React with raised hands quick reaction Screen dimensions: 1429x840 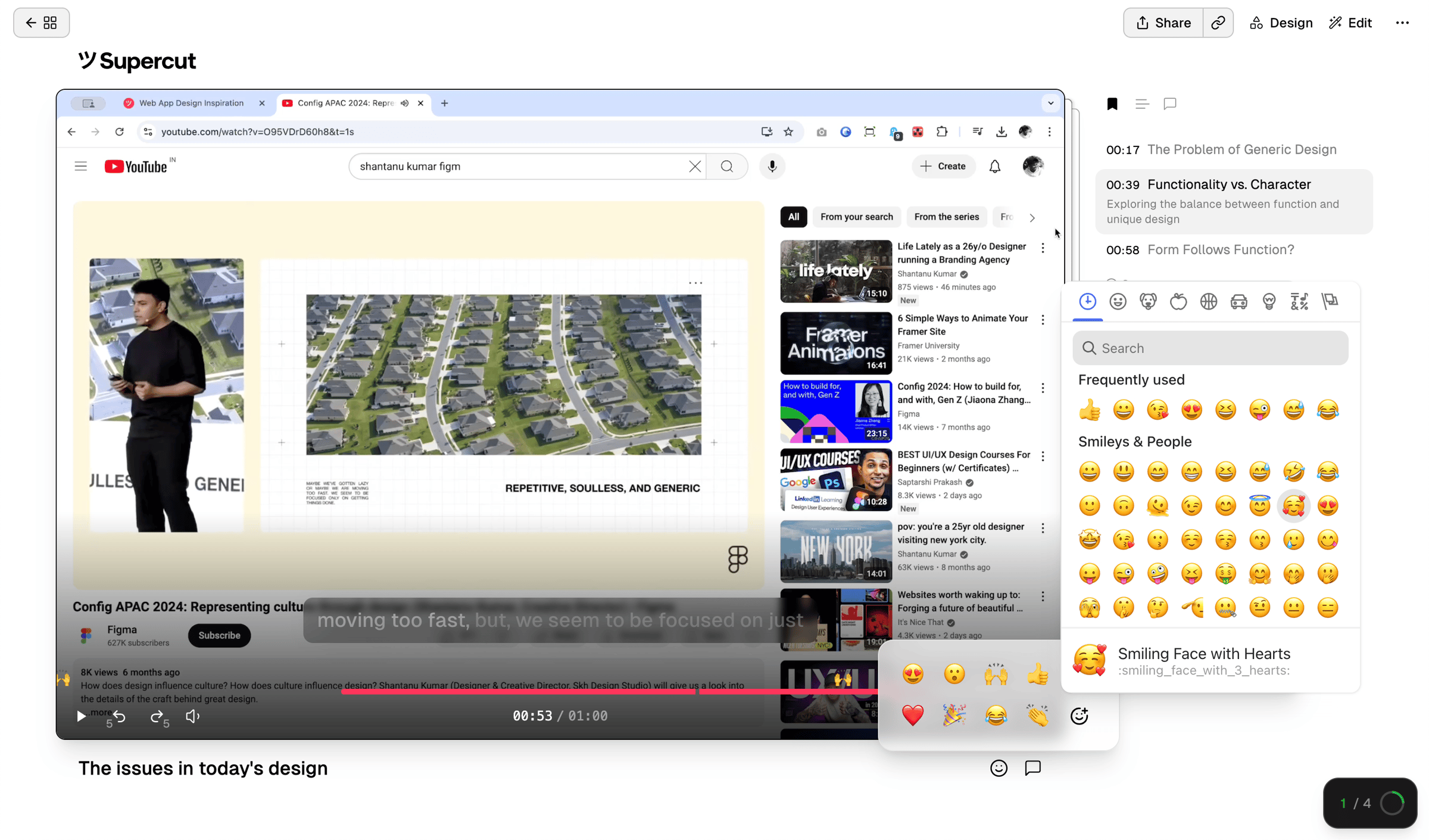tap(996, 674)
